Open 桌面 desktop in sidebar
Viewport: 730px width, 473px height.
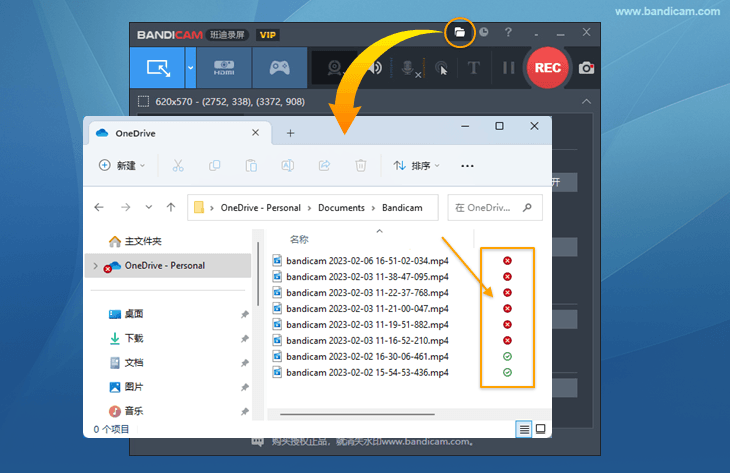coord(126,314)
